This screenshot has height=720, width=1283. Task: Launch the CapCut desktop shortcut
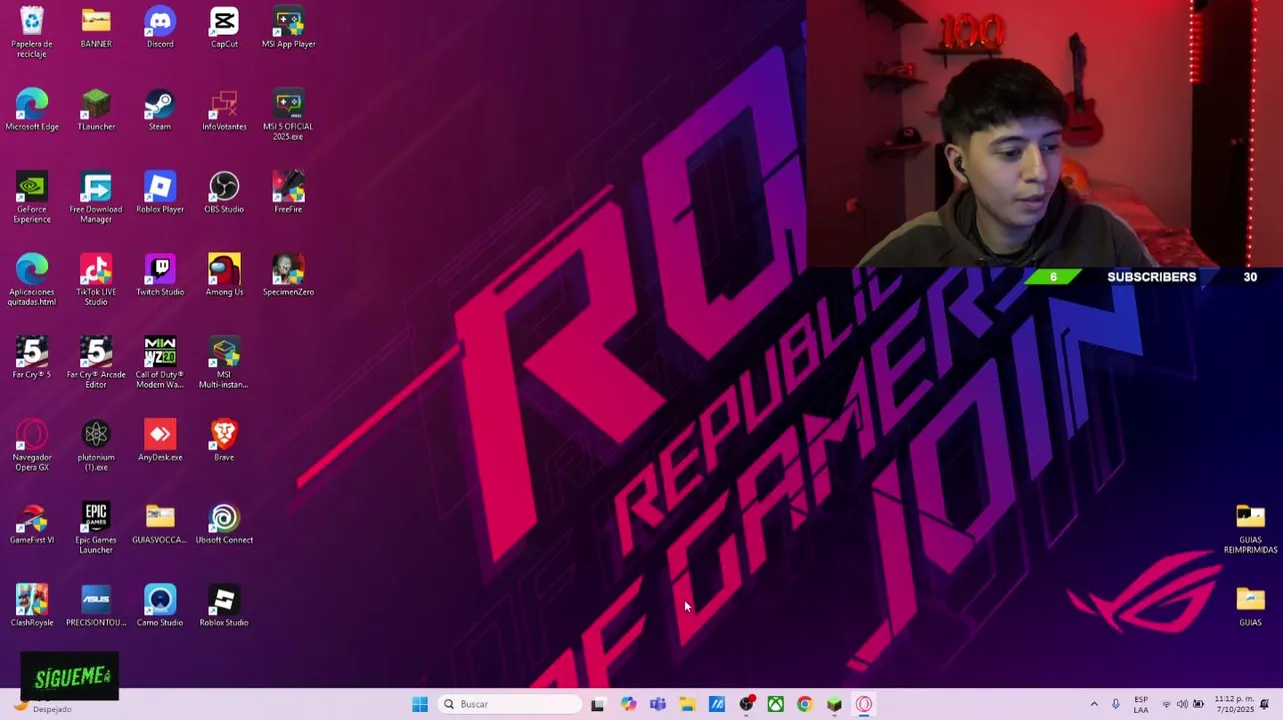tap(224, 27)
